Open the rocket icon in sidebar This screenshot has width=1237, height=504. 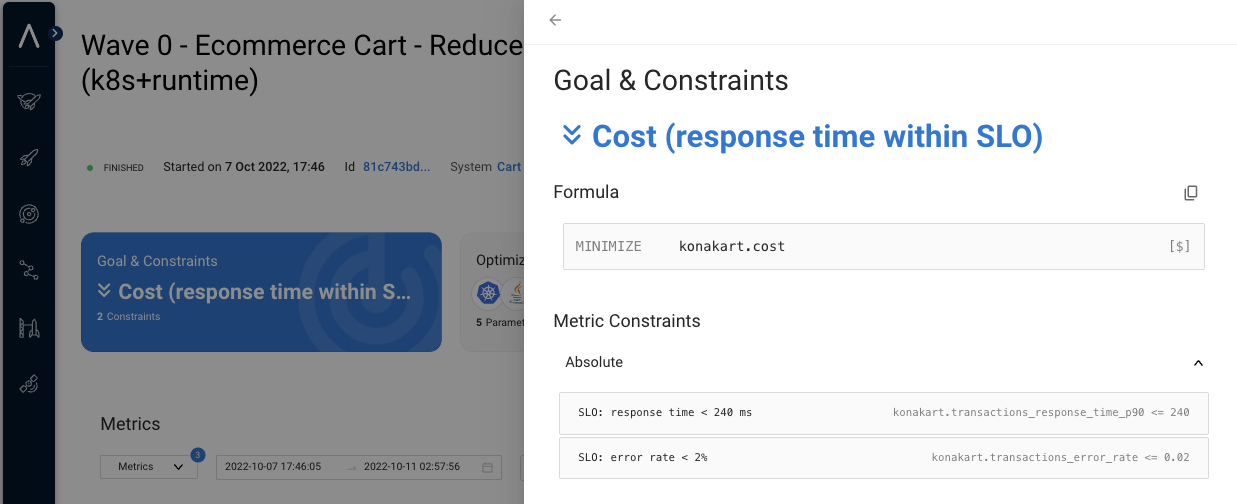tap(28, 157)
